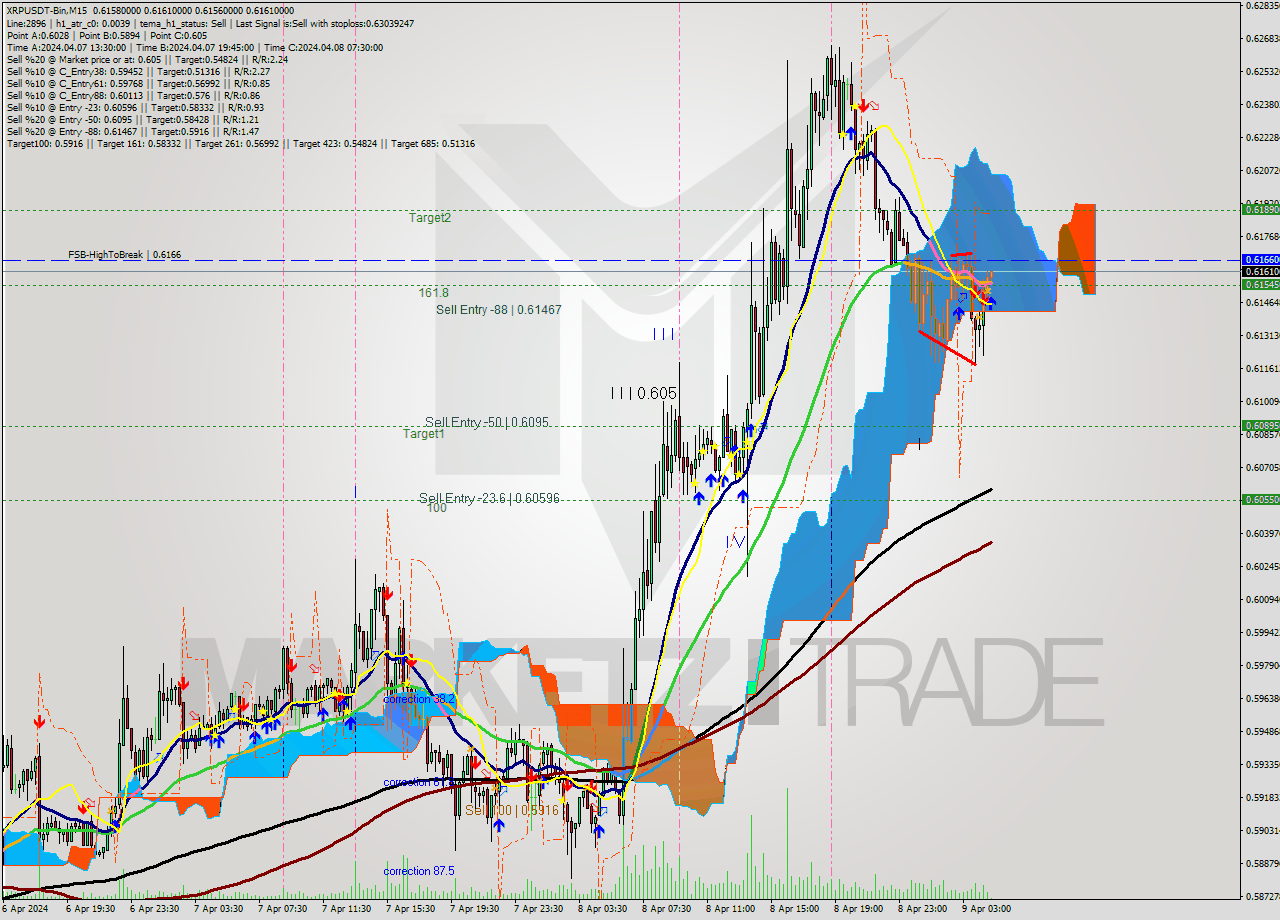The width and height of the screenshot is (1280, 920).
Task: Click the 'Sell %20 @ Entry -88: 0.61467' line
Action: pos(133,131)
